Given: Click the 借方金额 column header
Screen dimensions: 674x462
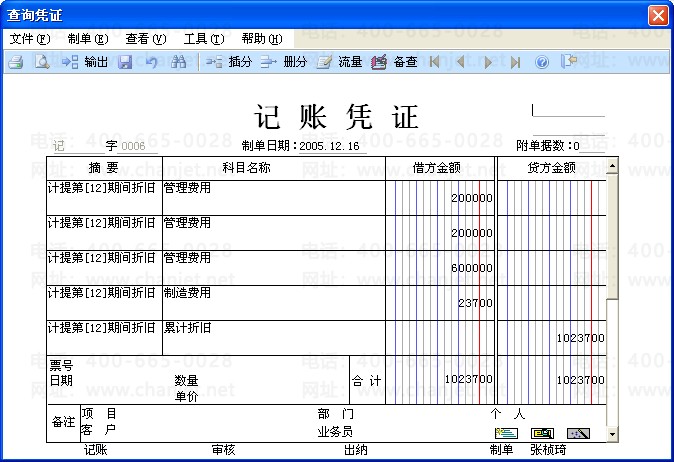Looking at the screenshot, I should click(x=441, y=168).
